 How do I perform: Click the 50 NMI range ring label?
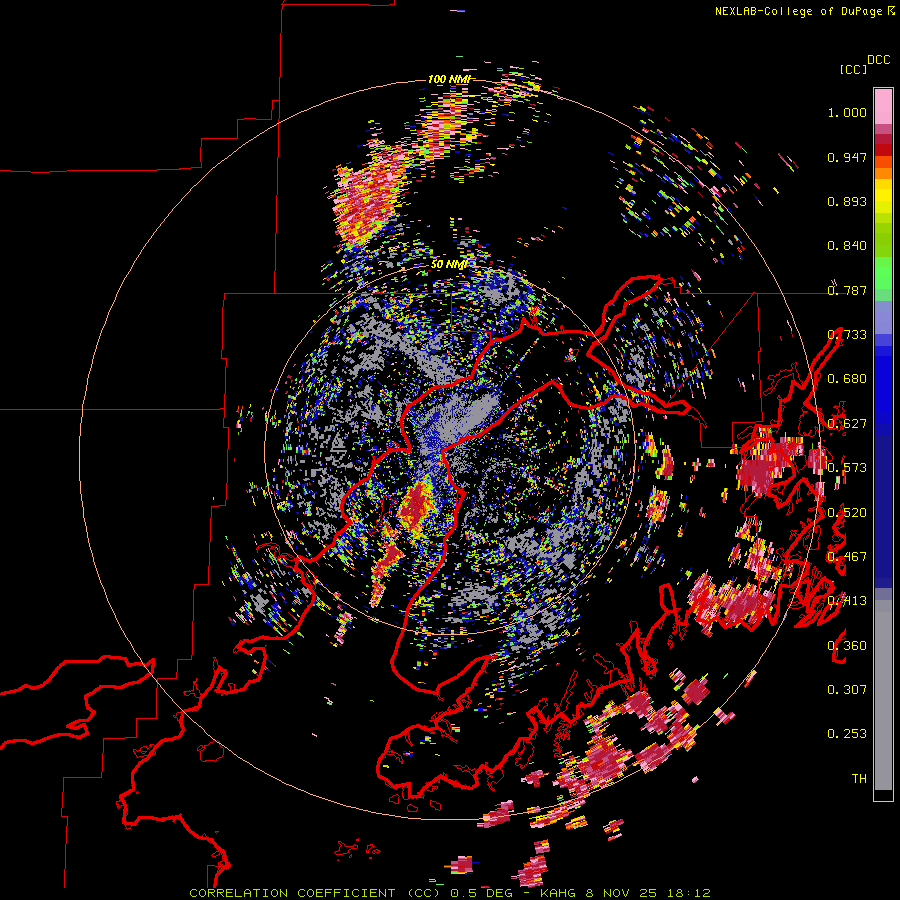click(x=449, y=264)
